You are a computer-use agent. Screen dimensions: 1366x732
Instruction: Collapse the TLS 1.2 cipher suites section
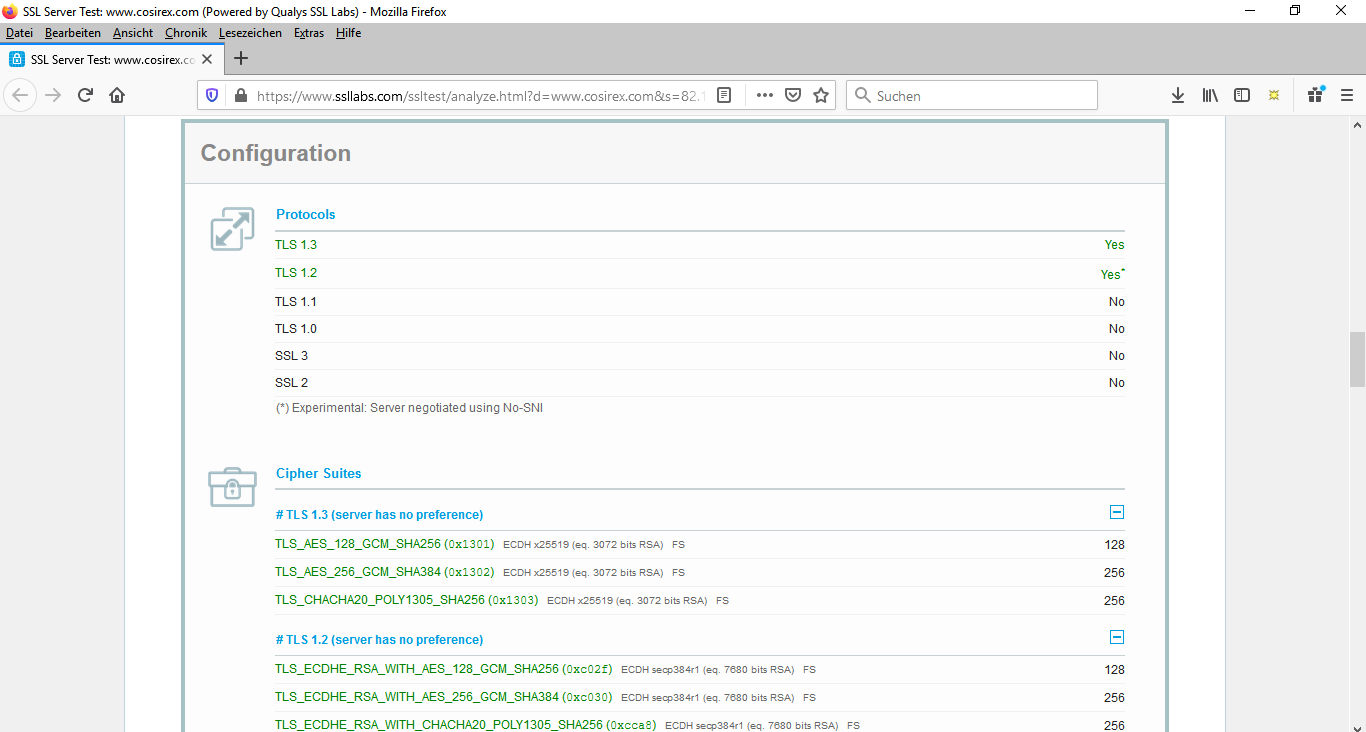pos(1117,638)
